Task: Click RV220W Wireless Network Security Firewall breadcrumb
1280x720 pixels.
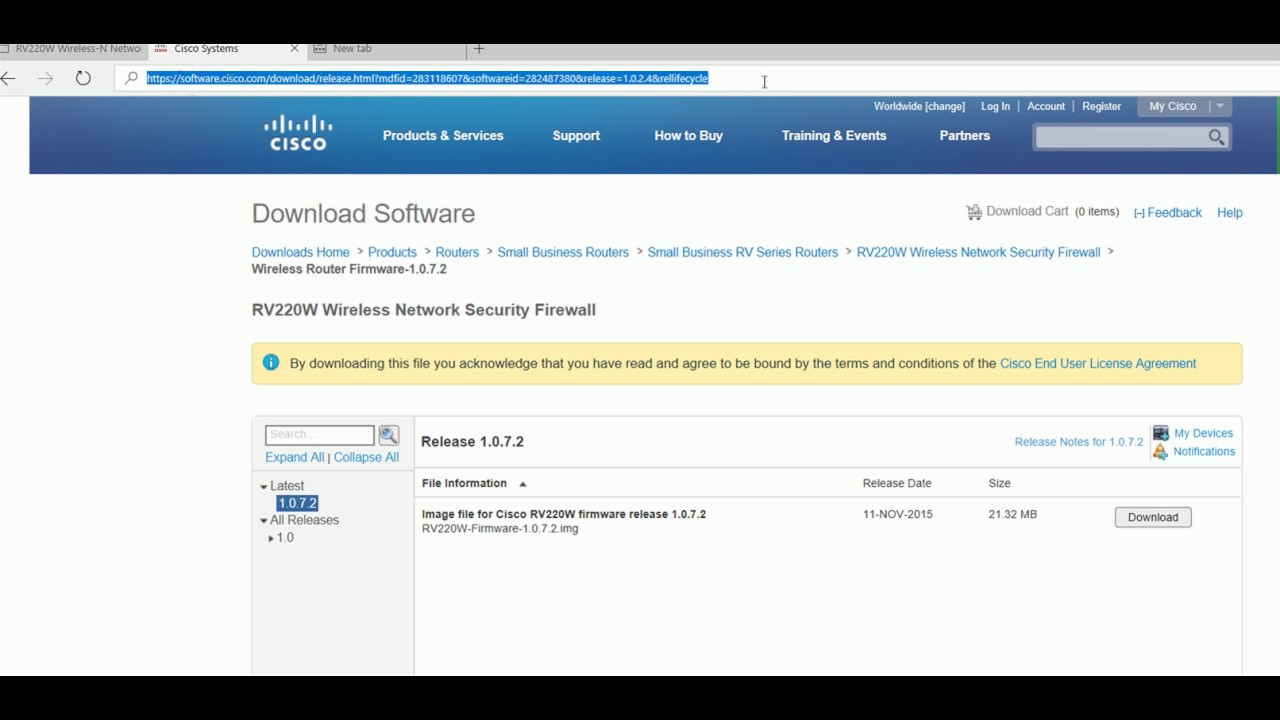Action: (x=978, y=252)
